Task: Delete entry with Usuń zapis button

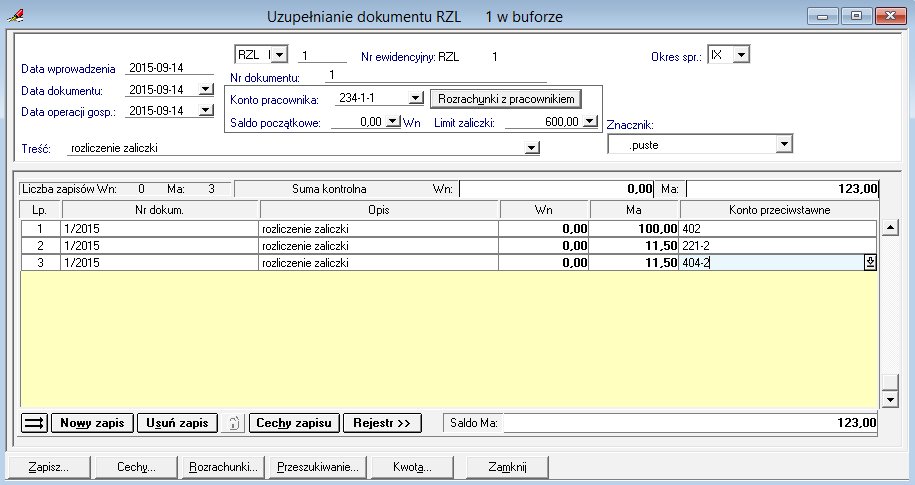Action: pyautogui.click(x=177, y=423)
